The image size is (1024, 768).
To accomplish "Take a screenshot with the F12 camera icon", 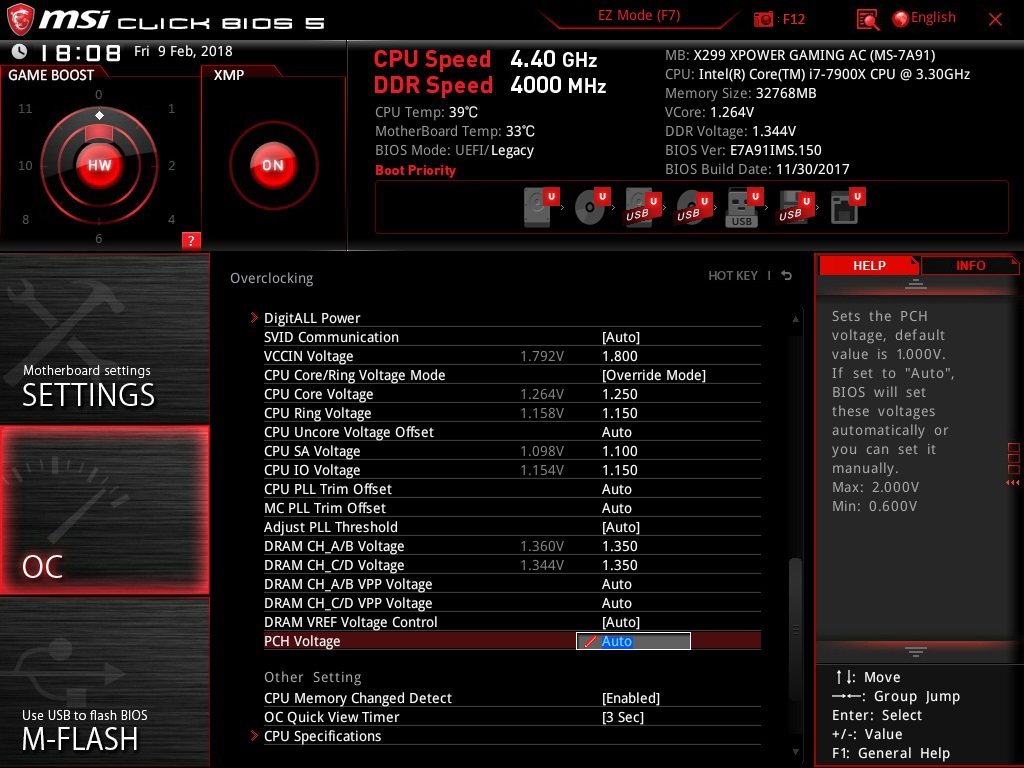I will 763,19.
